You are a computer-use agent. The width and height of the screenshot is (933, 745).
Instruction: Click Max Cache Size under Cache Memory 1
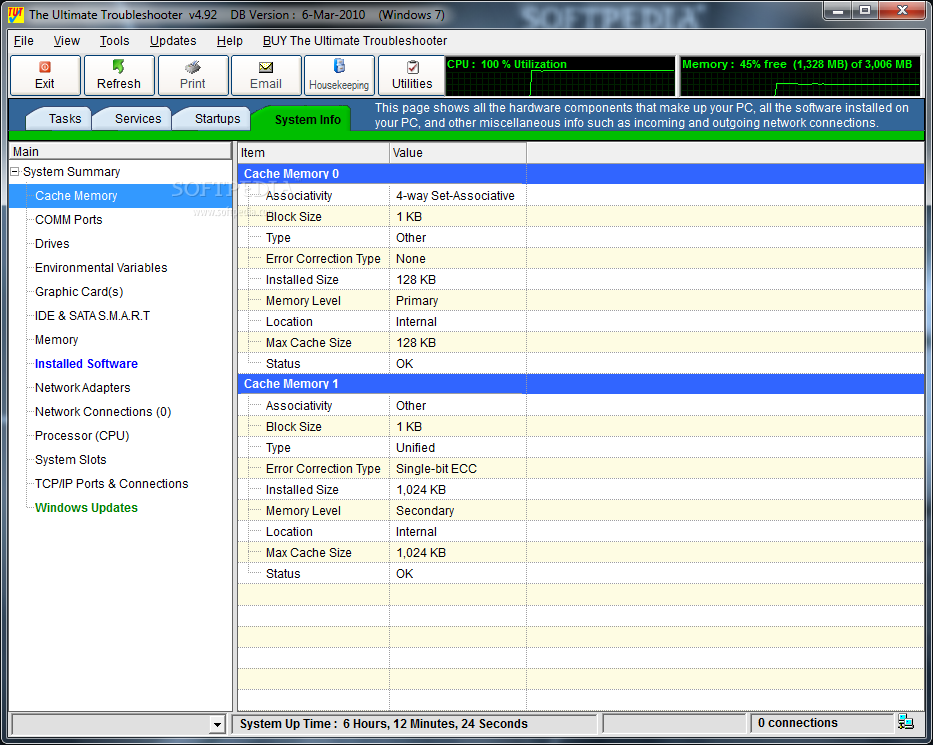click(x=309, y=553)
